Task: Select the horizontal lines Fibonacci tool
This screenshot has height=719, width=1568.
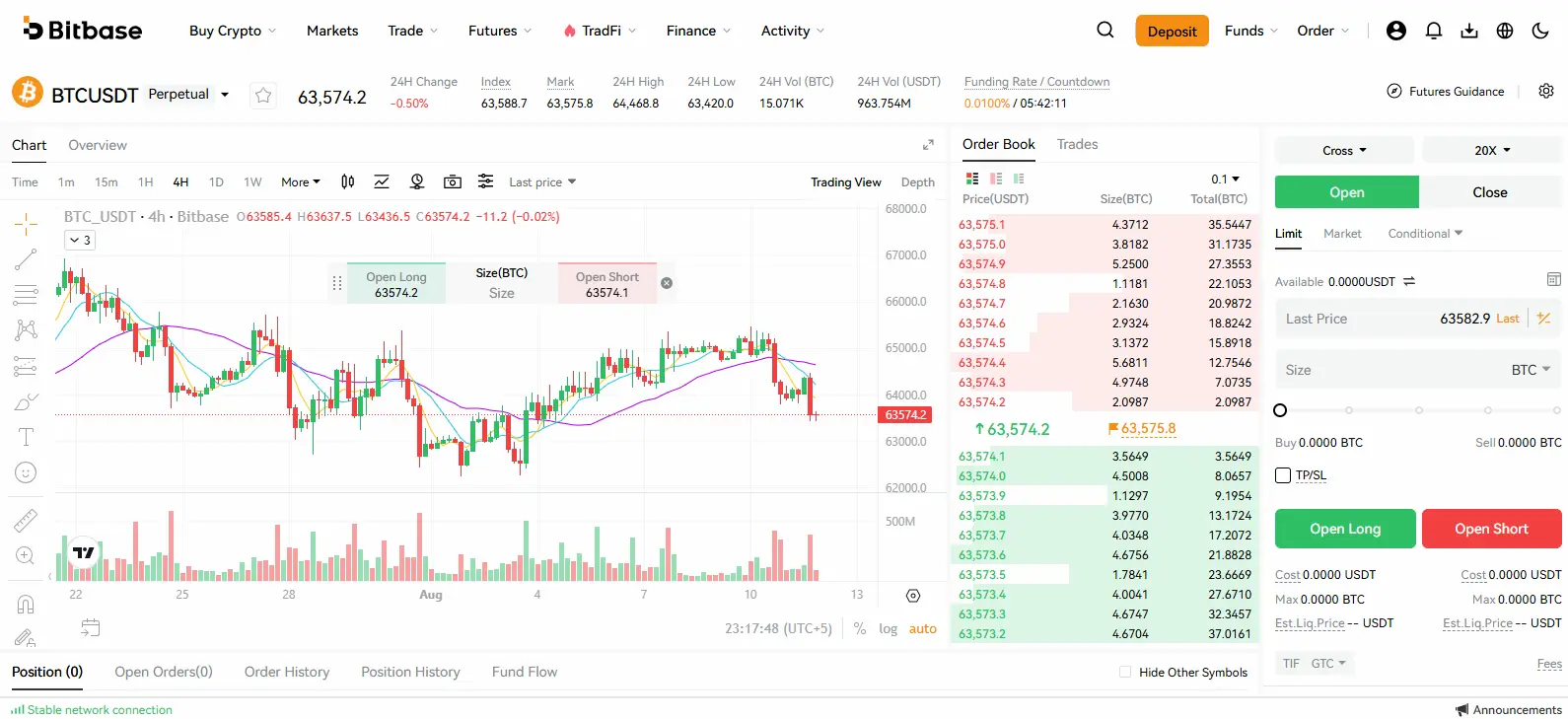Action: 26,295
